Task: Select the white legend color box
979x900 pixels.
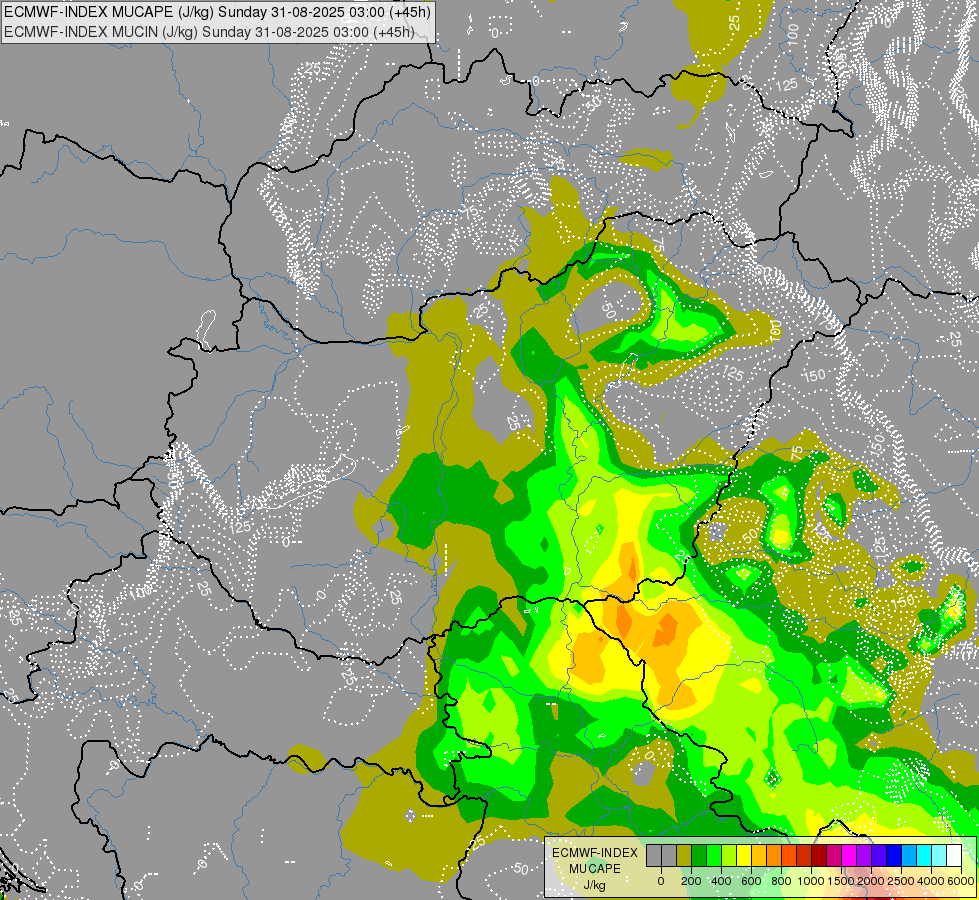Action: tap(955, 856)
